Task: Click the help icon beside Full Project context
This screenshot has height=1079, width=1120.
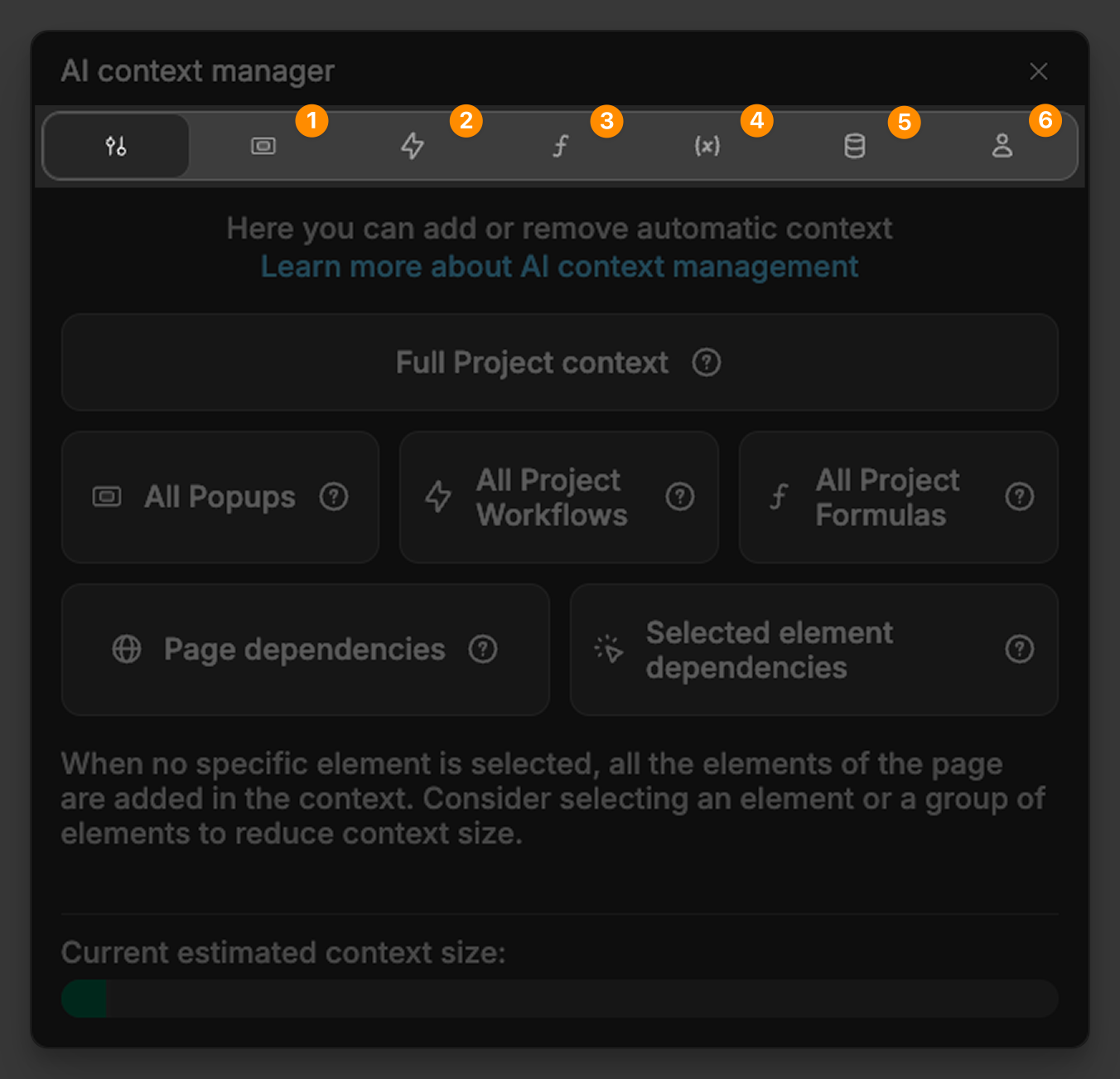Action: tap(706, 363)
